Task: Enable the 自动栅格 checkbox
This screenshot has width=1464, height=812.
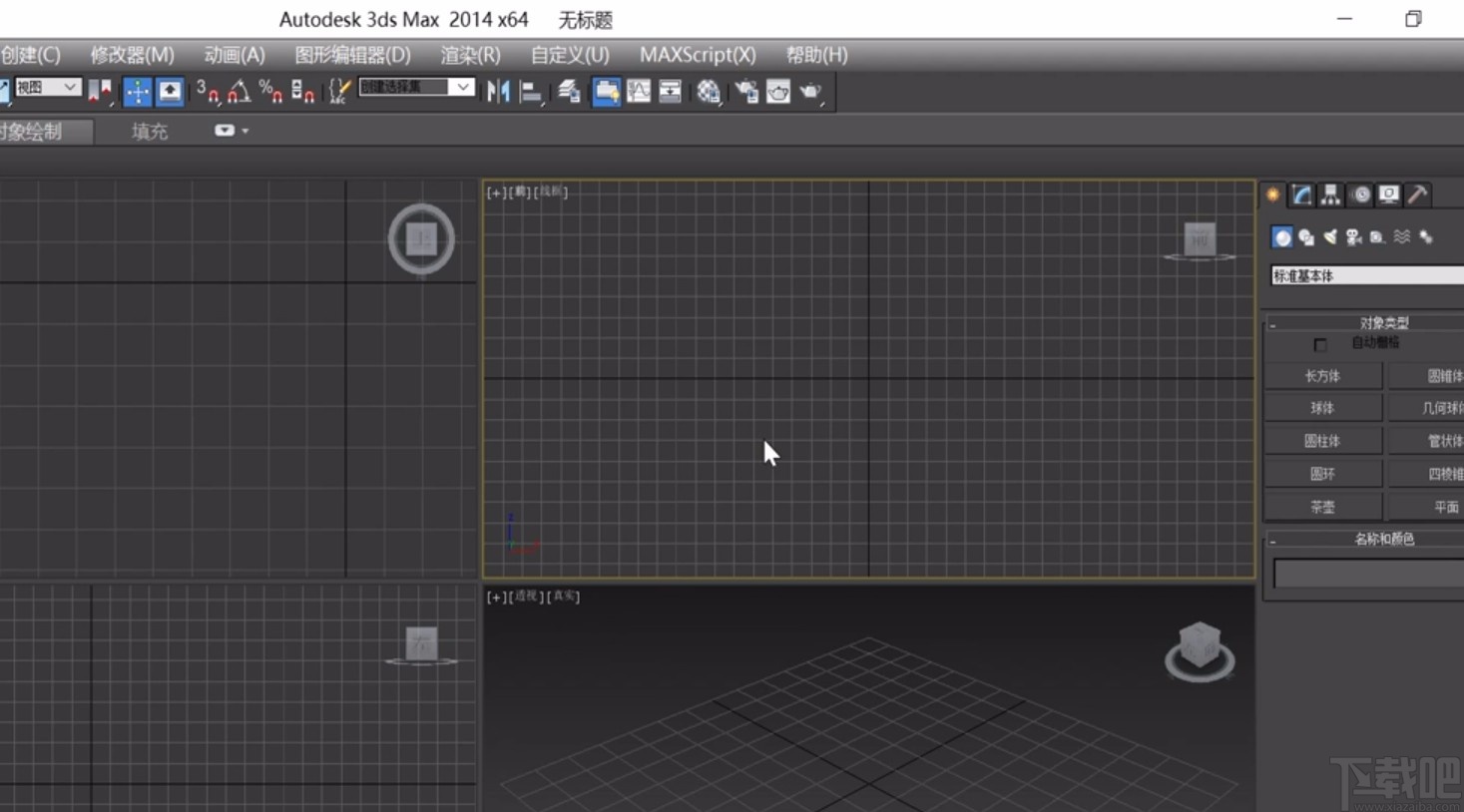Action: click(x=1320, y=345)
